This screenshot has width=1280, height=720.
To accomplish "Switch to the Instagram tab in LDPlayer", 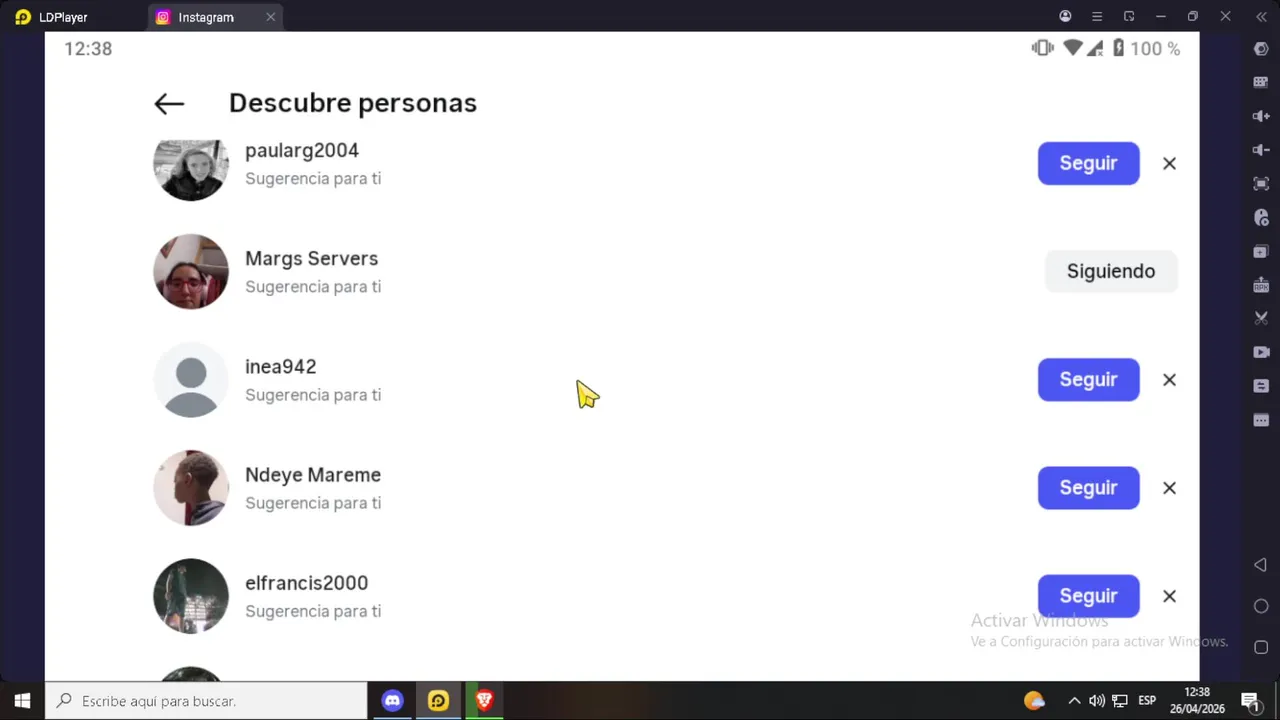I will point(206,17).
